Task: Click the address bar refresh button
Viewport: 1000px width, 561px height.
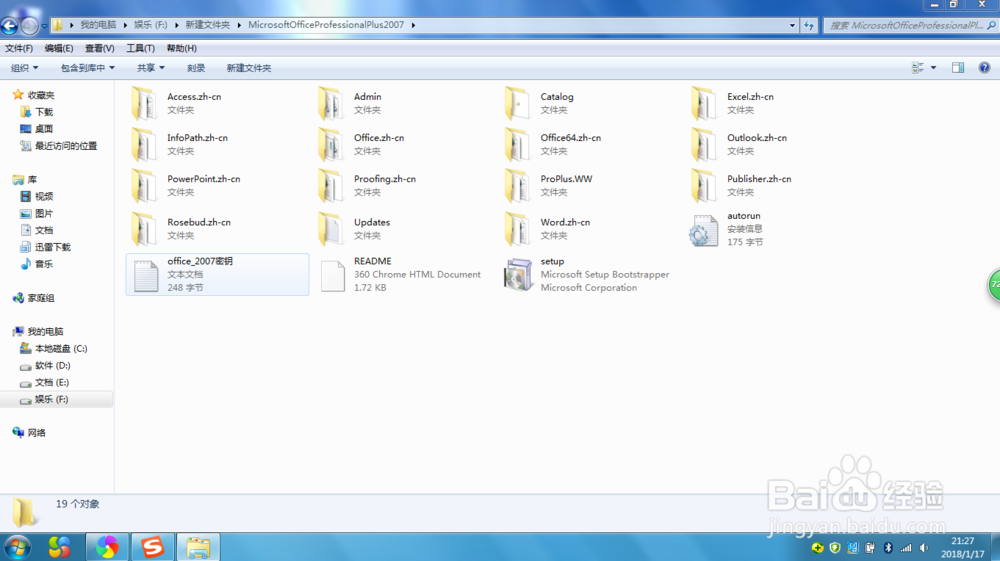Action: click(809, 26)
